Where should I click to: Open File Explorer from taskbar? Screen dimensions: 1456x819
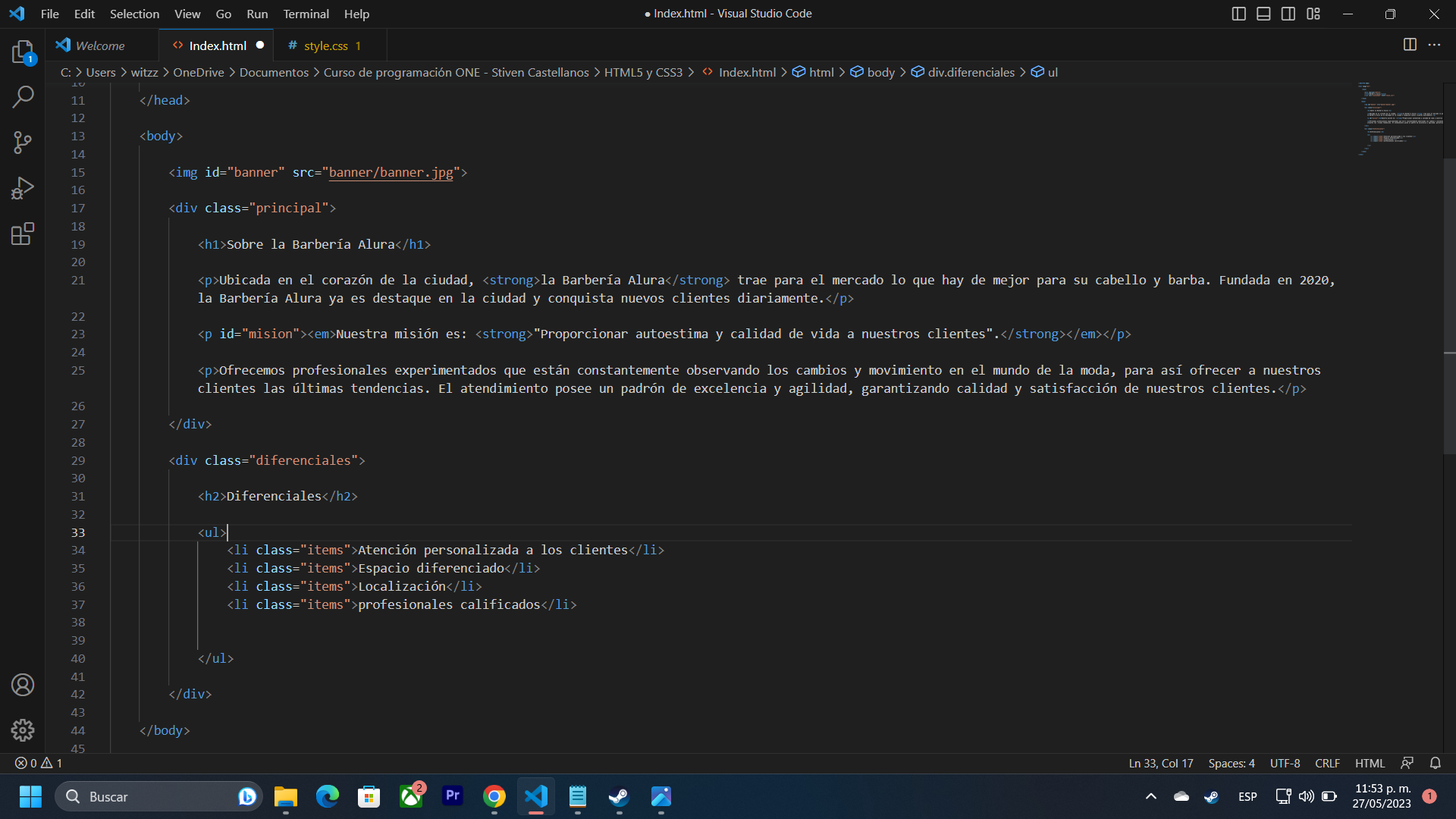pyautogui.click(x=286, y=796)
